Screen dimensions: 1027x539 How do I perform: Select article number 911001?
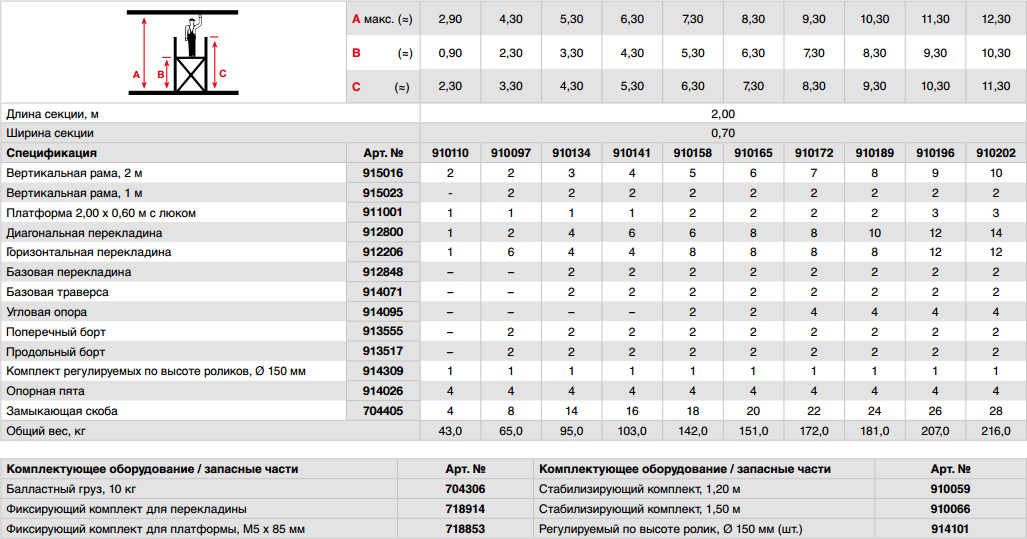(383, 212)
